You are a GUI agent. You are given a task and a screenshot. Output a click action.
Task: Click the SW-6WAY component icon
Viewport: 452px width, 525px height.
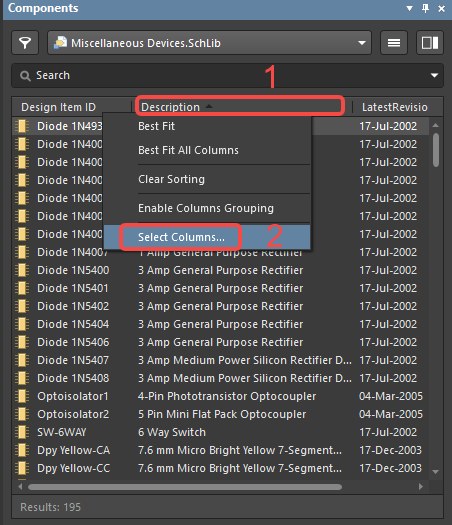(x=22, y=432)
